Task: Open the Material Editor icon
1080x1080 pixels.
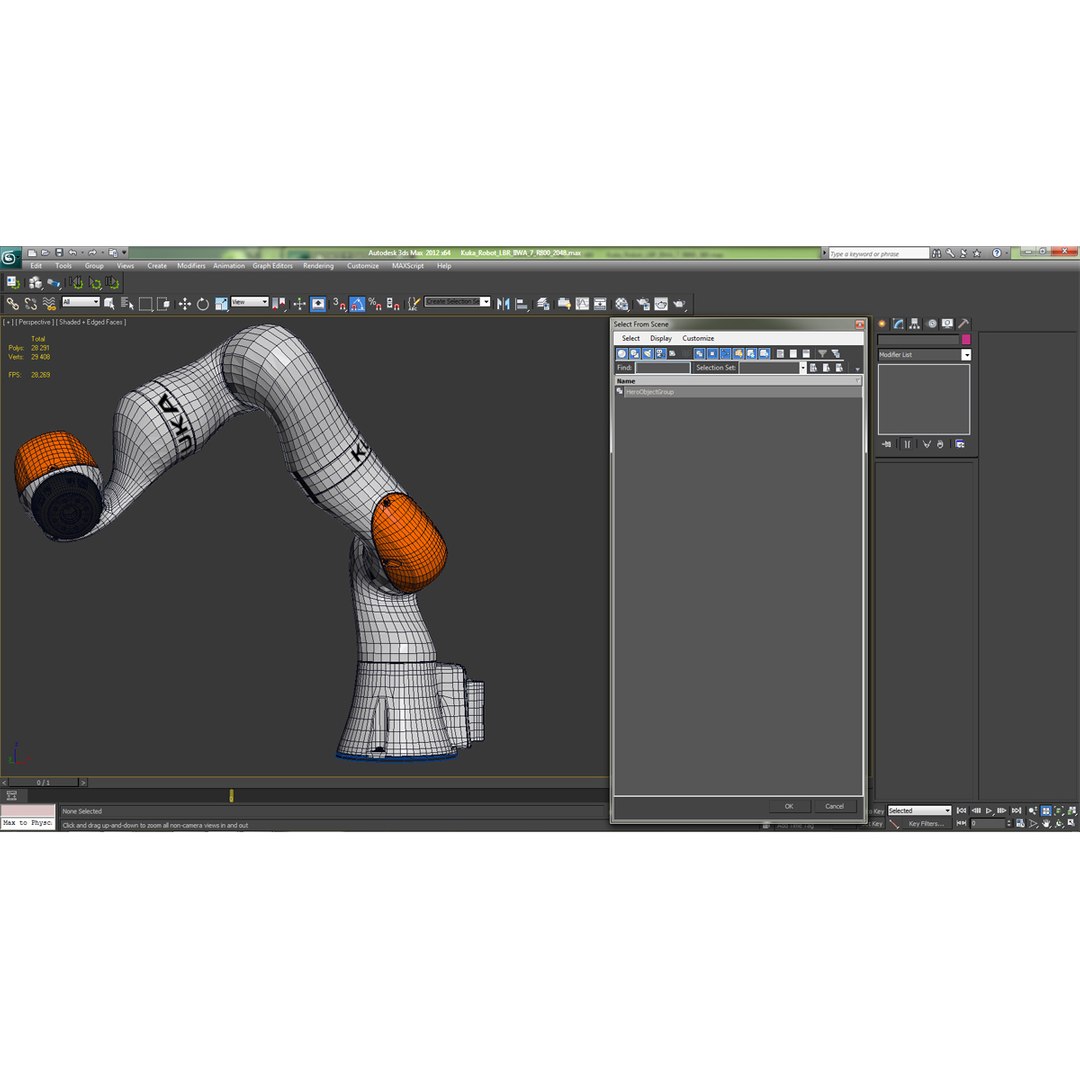Action: tap(622, 304)
